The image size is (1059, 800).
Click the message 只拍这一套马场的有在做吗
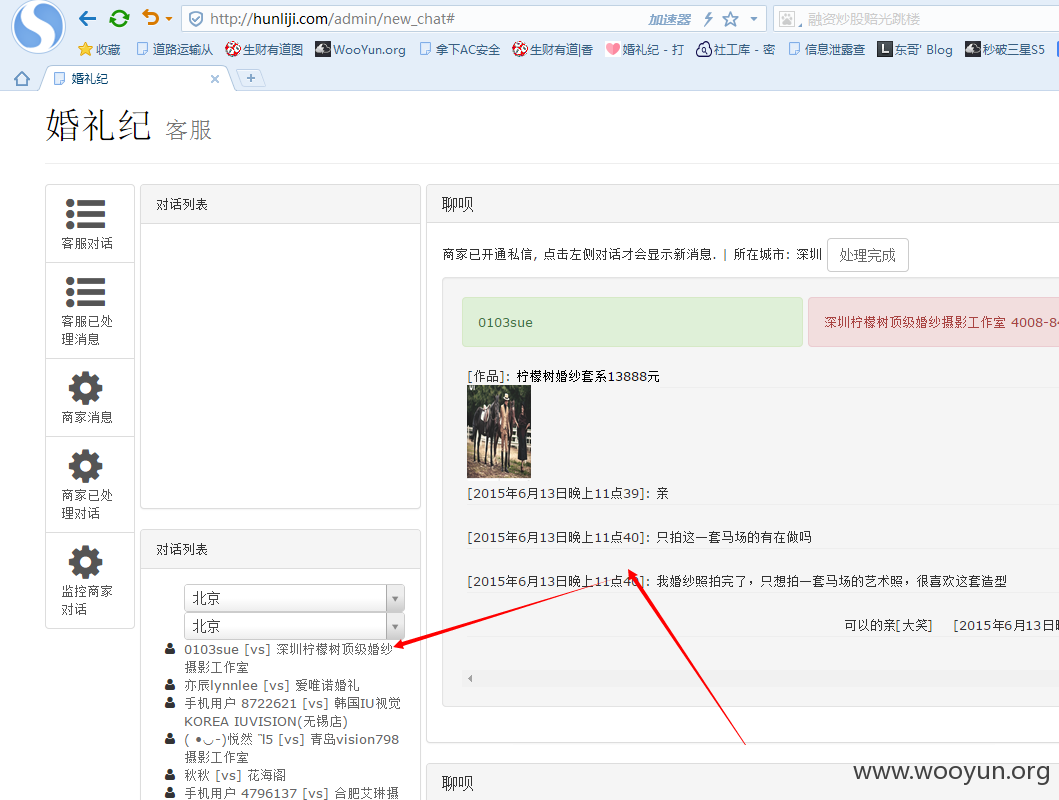734,537
